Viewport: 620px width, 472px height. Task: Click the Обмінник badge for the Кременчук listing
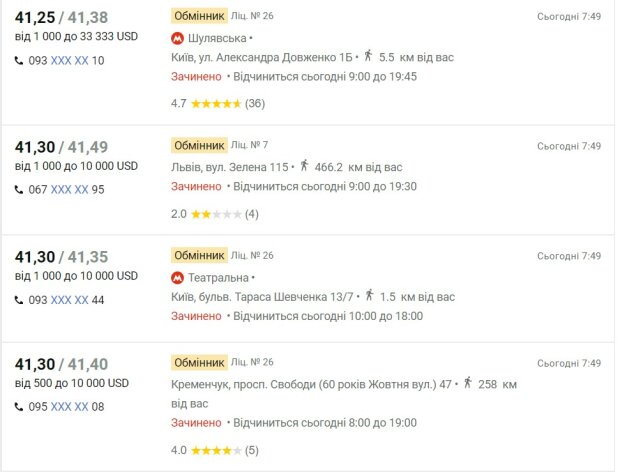[x=199, y=362]
